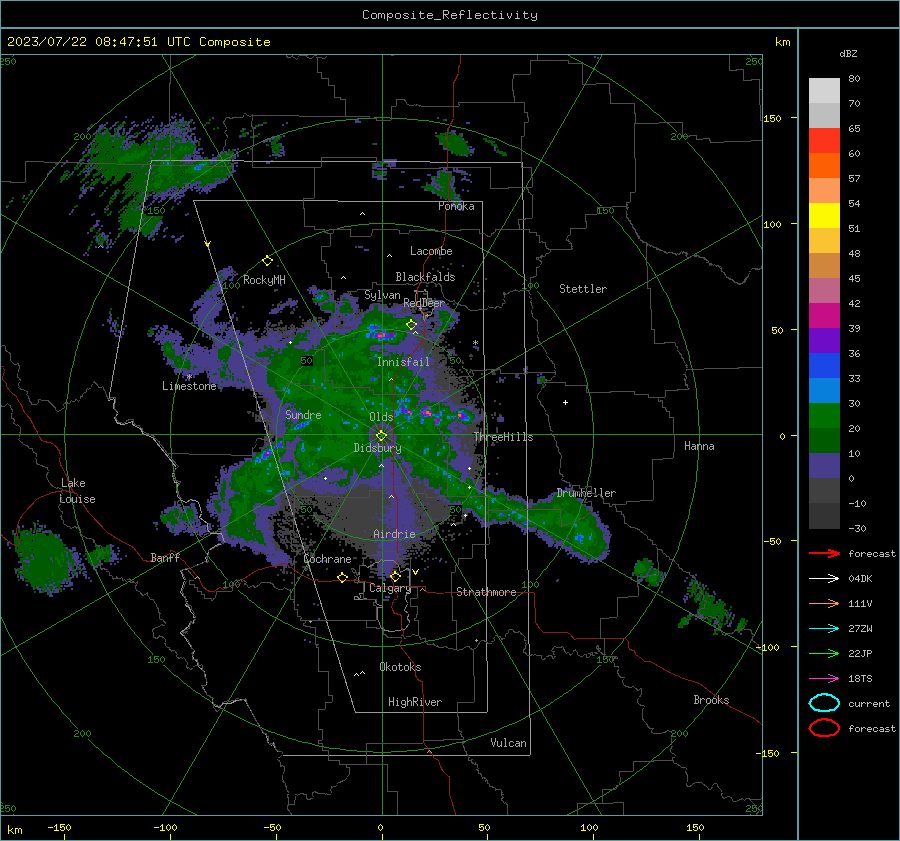Image resolution: width=900 pixels, height=841 pixels.
Task: Click the Sundre town label
Action: tap(303, 414)
